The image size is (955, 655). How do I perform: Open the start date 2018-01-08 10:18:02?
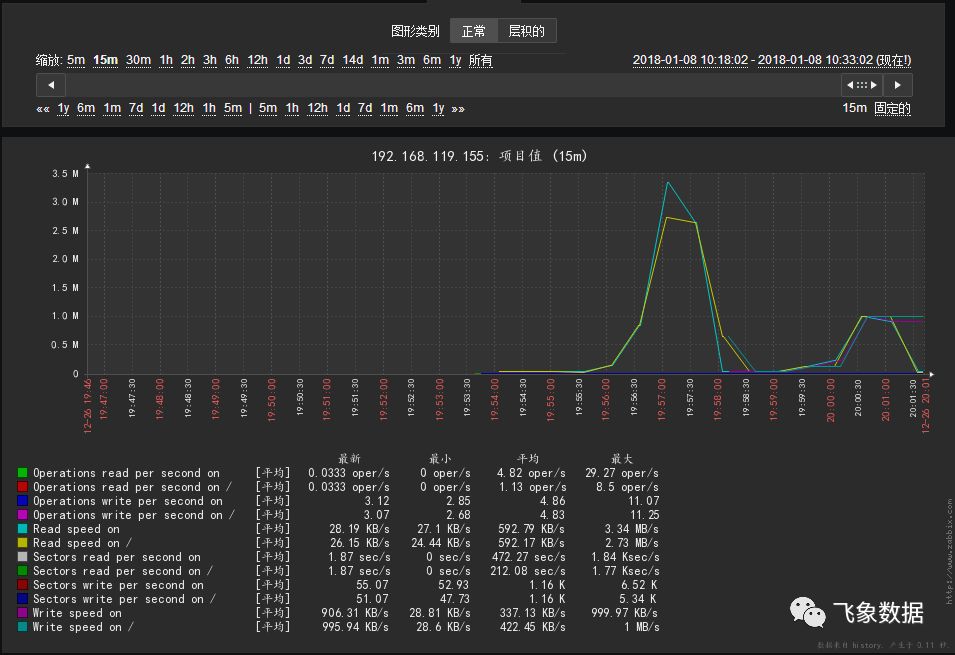(690, 60)
